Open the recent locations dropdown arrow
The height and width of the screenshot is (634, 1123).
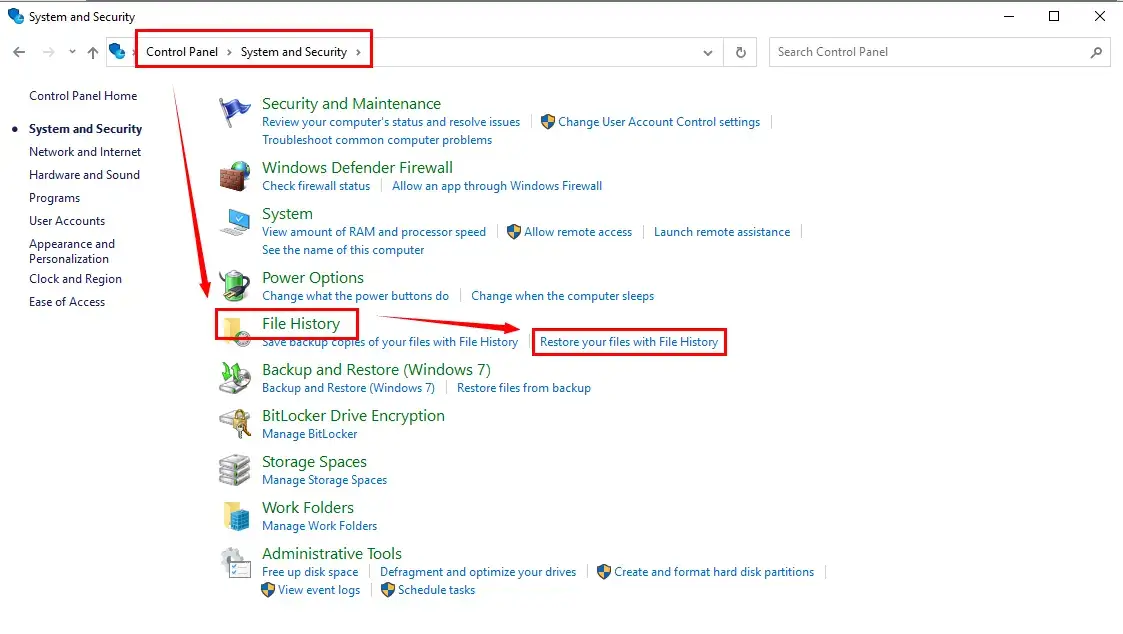pyautogui.click(x=72, y=52)
